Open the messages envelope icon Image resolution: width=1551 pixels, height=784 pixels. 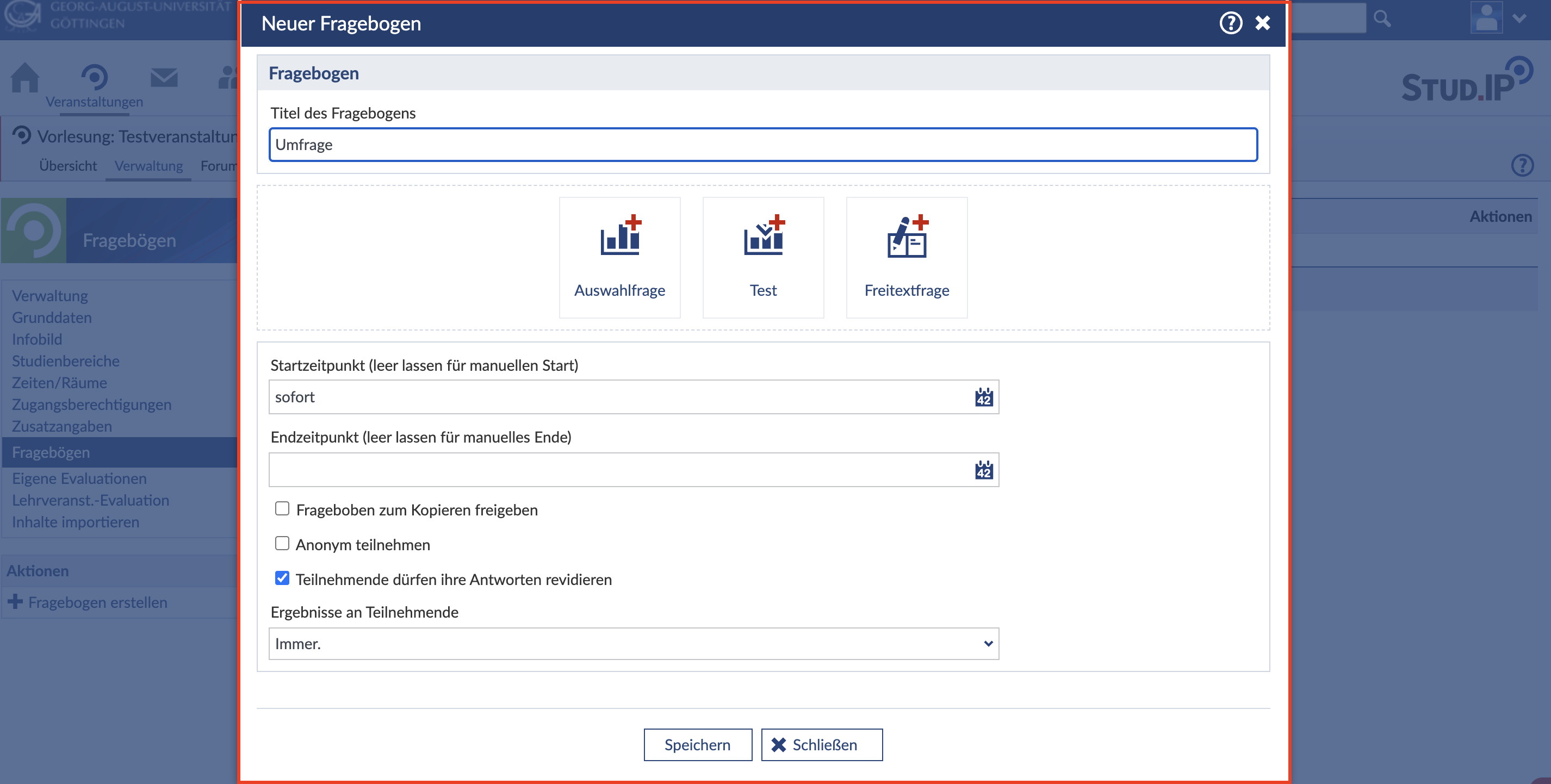click(164, 78)
